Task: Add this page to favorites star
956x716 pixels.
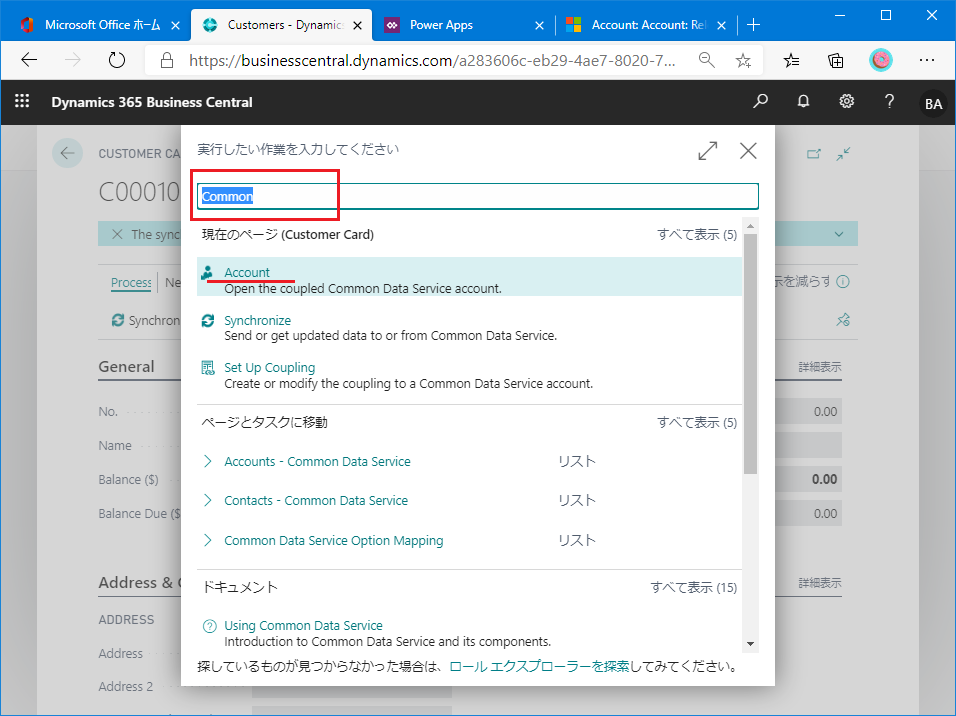Action: coord(743,60)
